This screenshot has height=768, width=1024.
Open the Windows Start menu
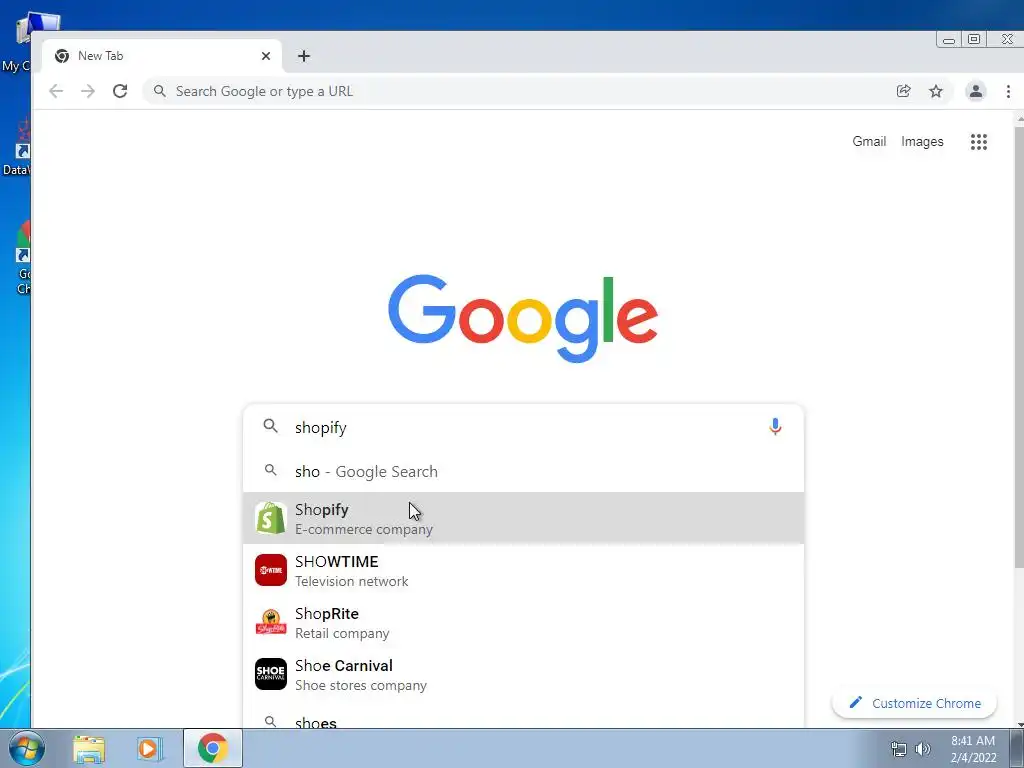coord(26,748)
